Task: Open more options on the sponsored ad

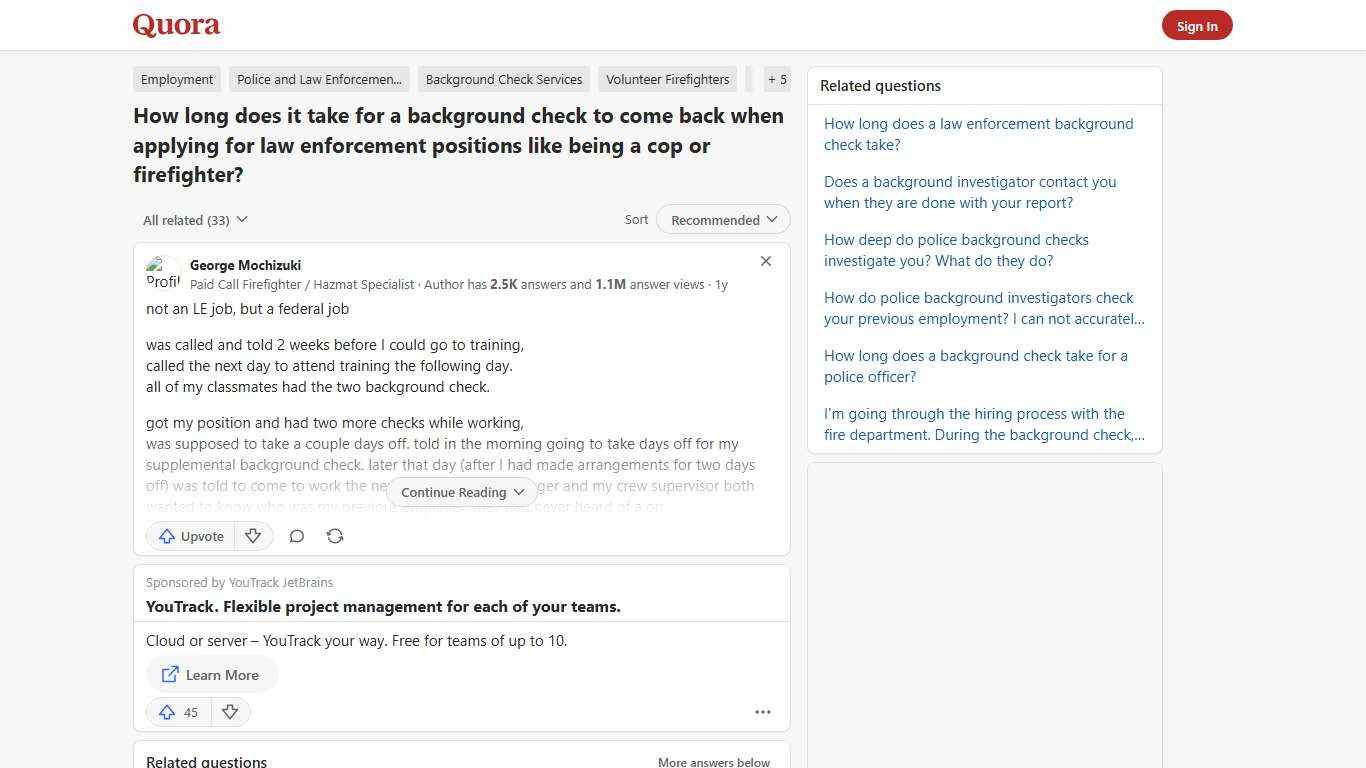Action: pos(763,711)
